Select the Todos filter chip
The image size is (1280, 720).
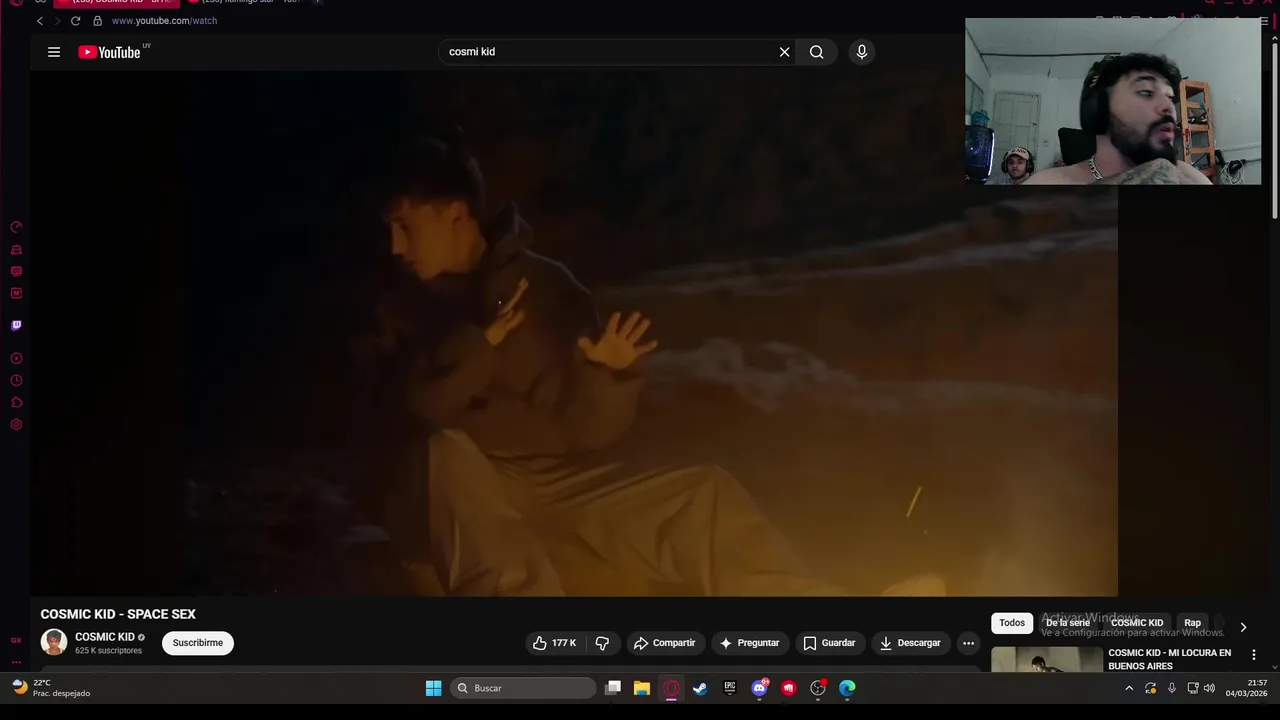1012,623
